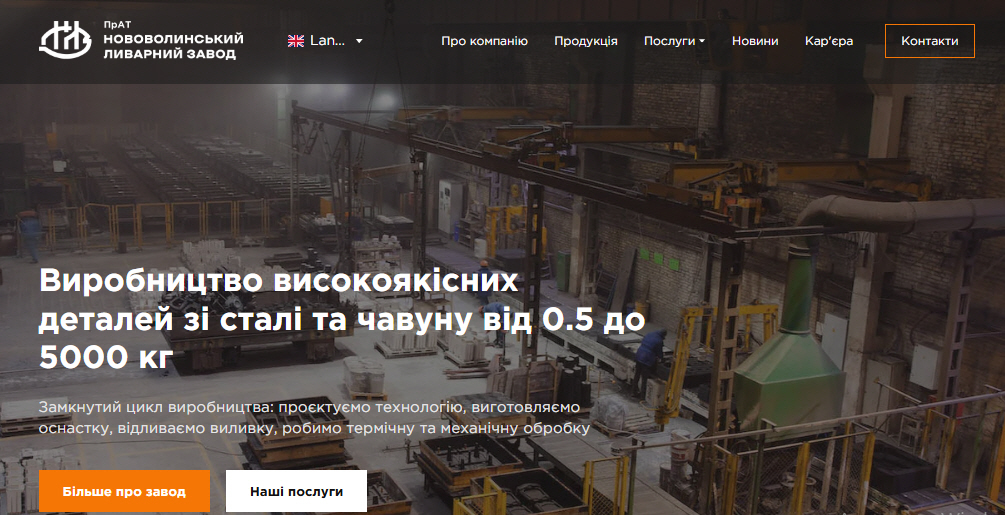Click the green ventilation hood in photo

pos(790,360)
